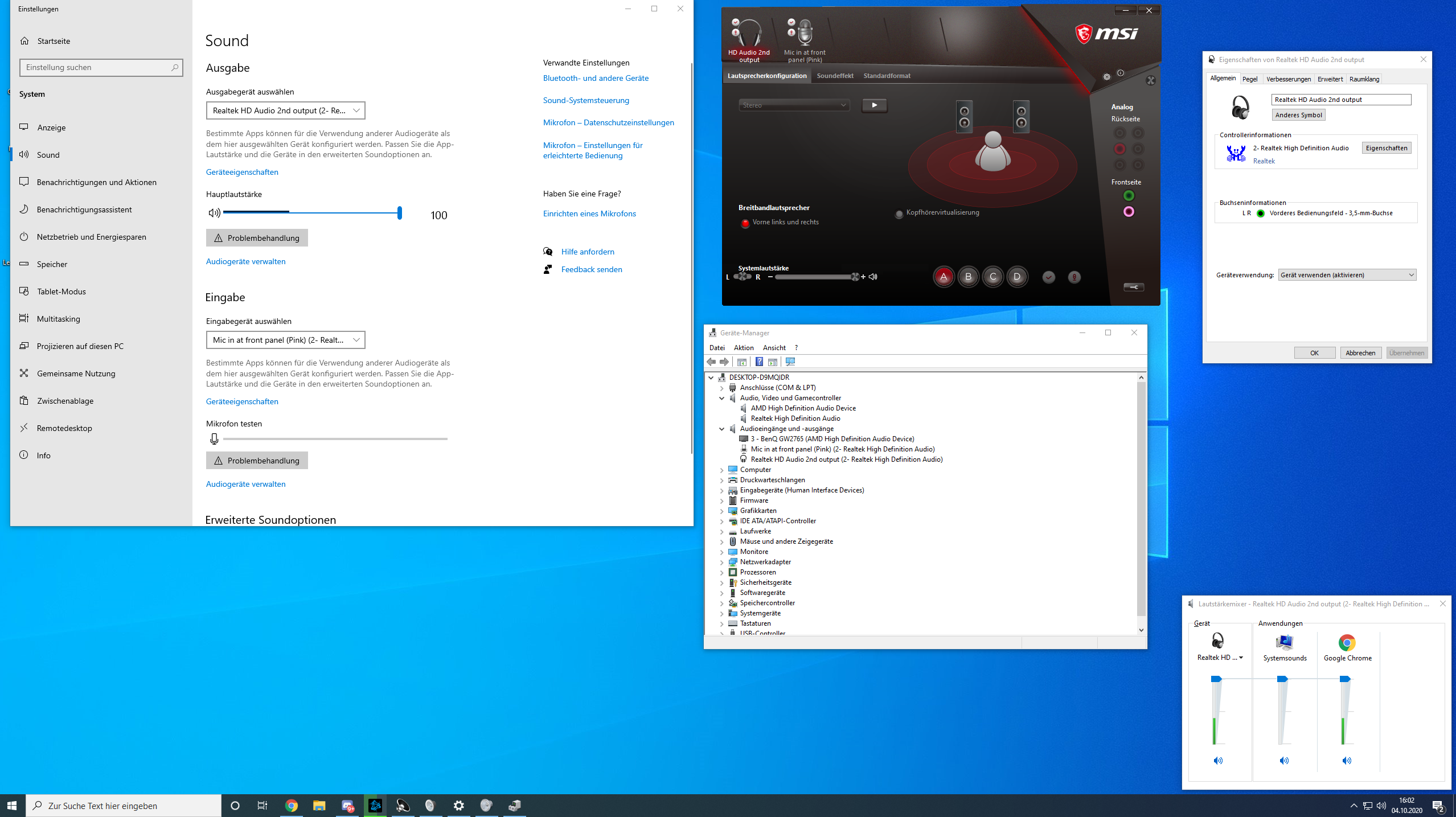Image resolution: width=1456 pixels, height=817 pixels.
Task: Expand the Grafikkarten tree node
Action: point(722,511)
